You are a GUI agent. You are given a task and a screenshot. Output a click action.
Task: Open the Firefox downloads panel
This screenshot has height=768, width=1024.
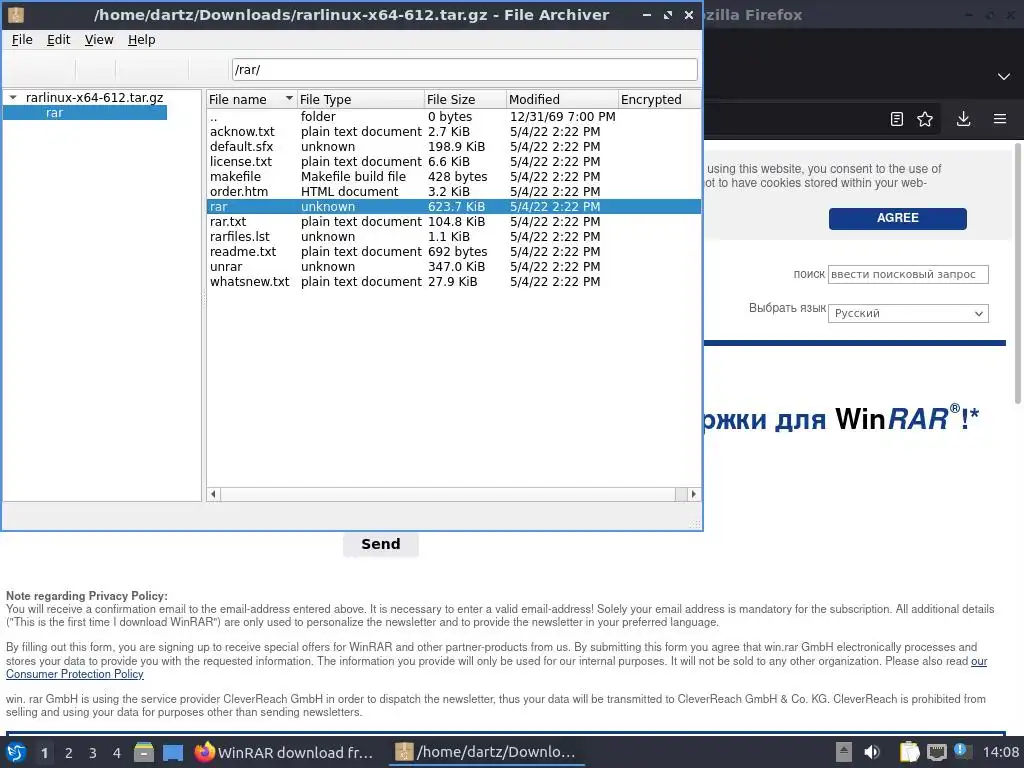click(963, 119)
